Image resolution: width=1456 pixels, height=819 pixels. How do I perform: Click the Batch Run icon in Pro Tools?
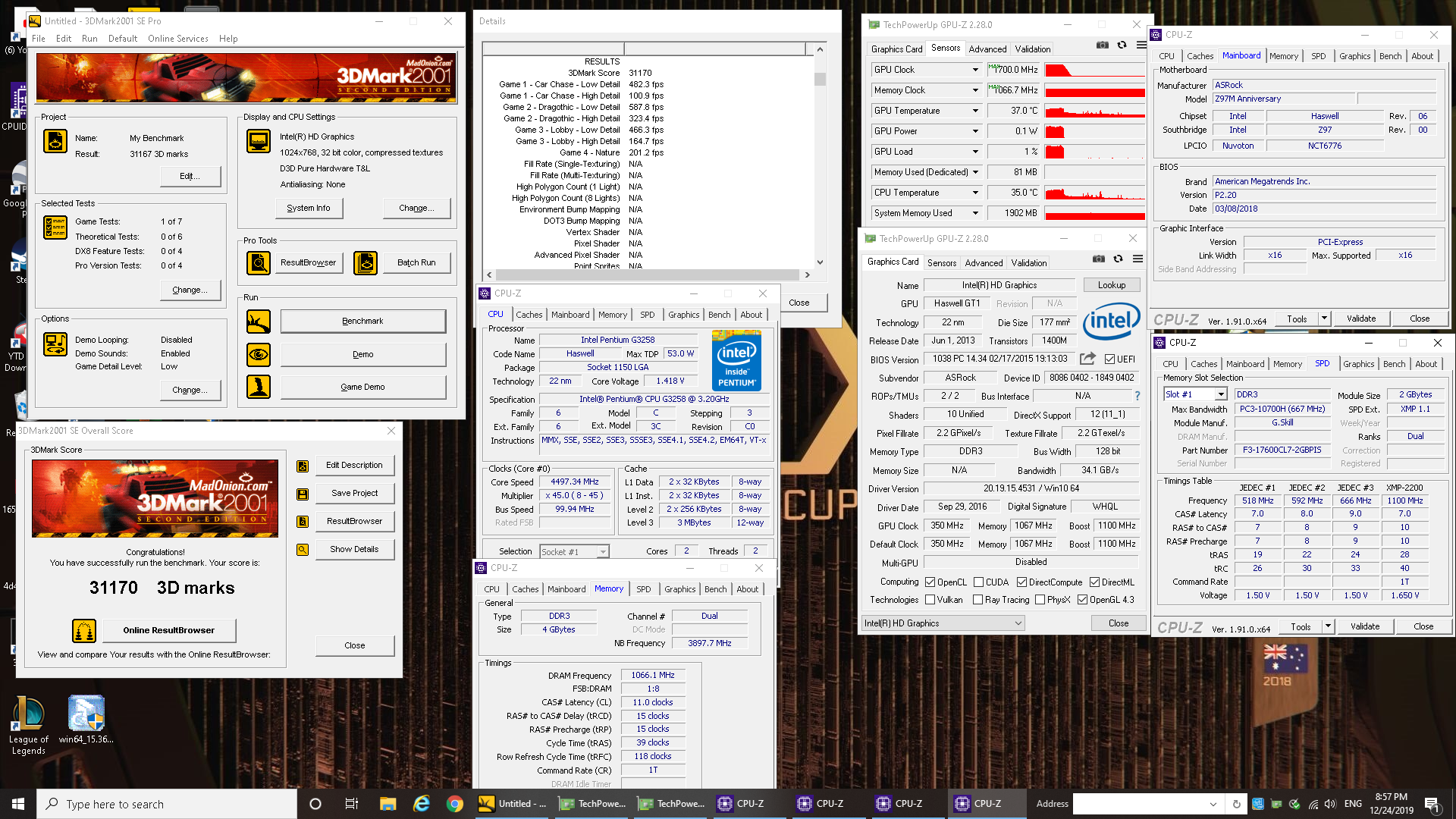pyautogui.click(x=366, y=263)
